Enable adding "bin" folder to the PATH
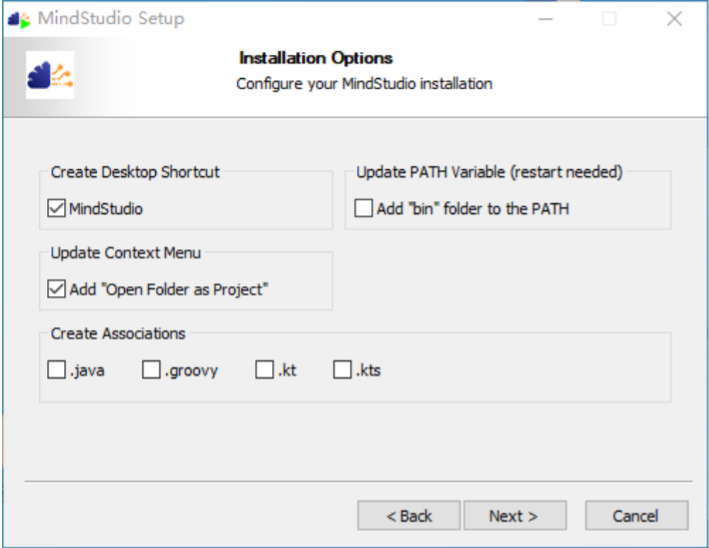The height and width of the screenshot is (548, 709). tap(364, 209)
